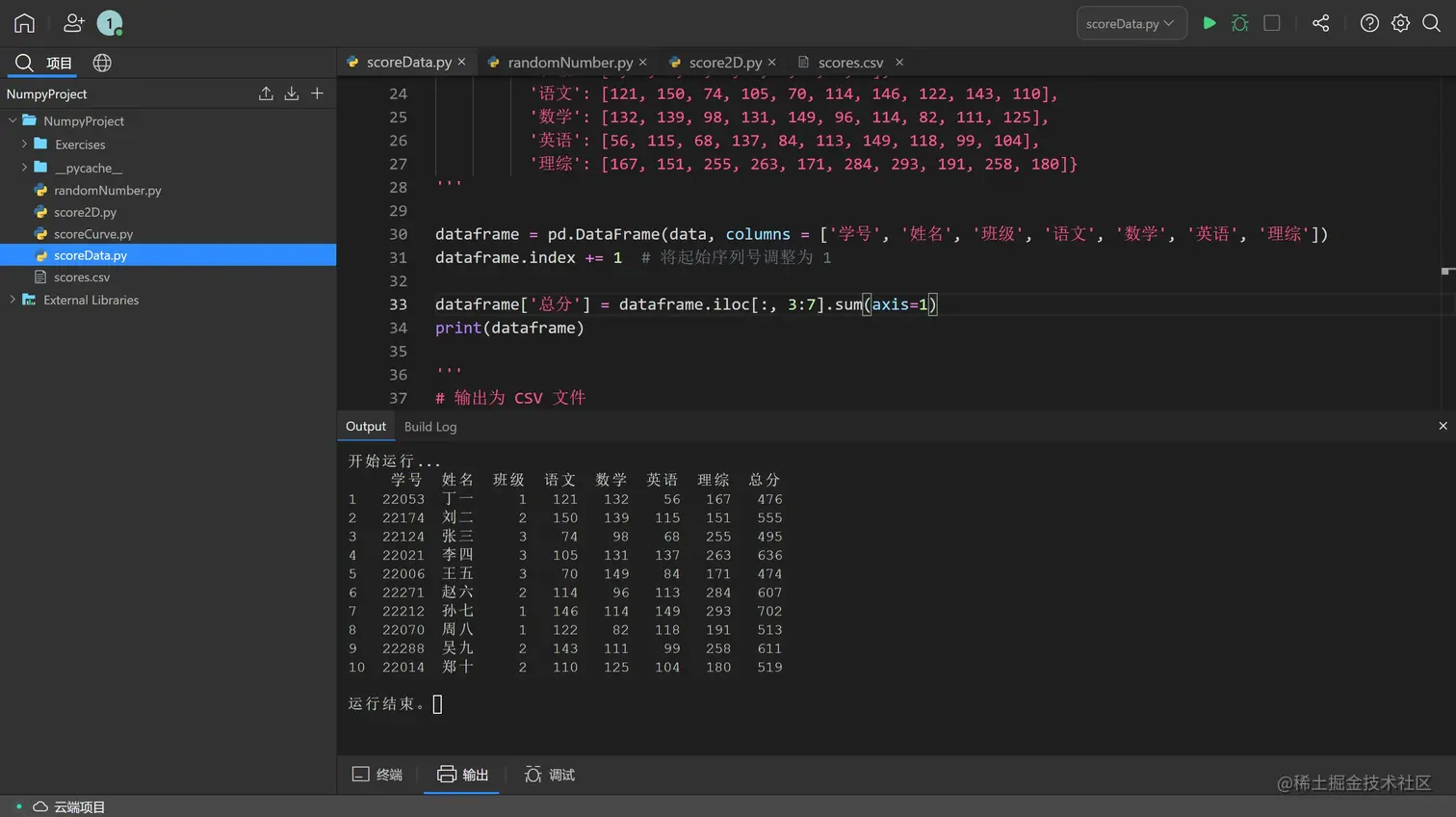
Task: Select the Exercises folder label
Action: point(80,145)
